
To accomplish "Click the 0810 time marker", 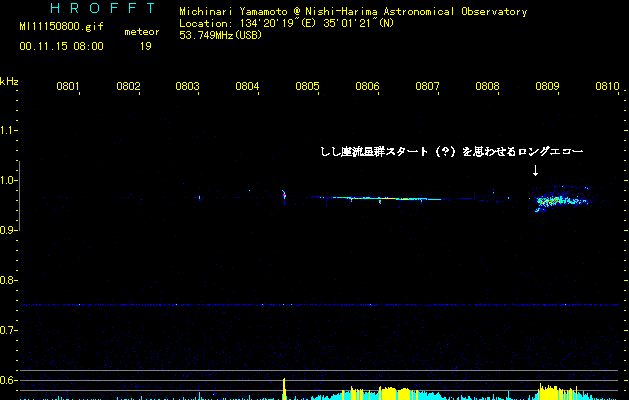I will pos(607,87).
